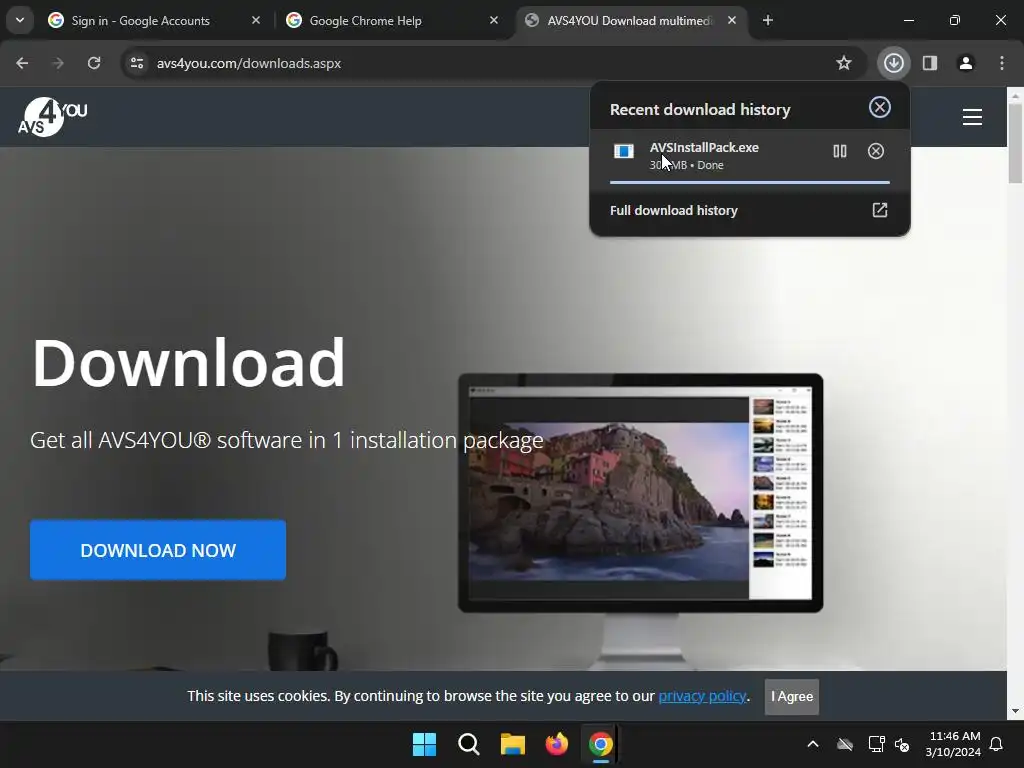Screen dimensions: 1024x768
Task: Open a new tab with plus icon
Action: click(x=768, y=20)
